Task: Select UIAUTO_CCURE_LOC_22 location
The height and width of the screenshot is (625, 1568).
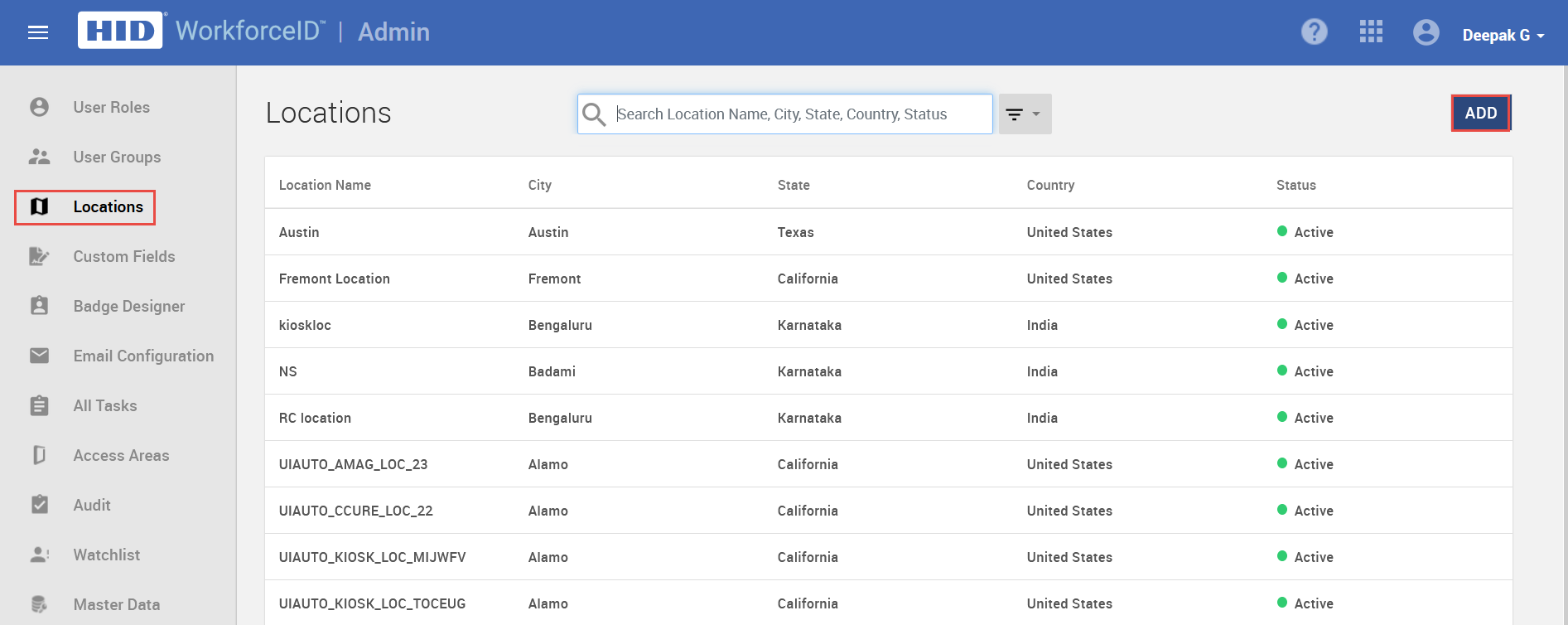Action: click(x=888, y=511)
